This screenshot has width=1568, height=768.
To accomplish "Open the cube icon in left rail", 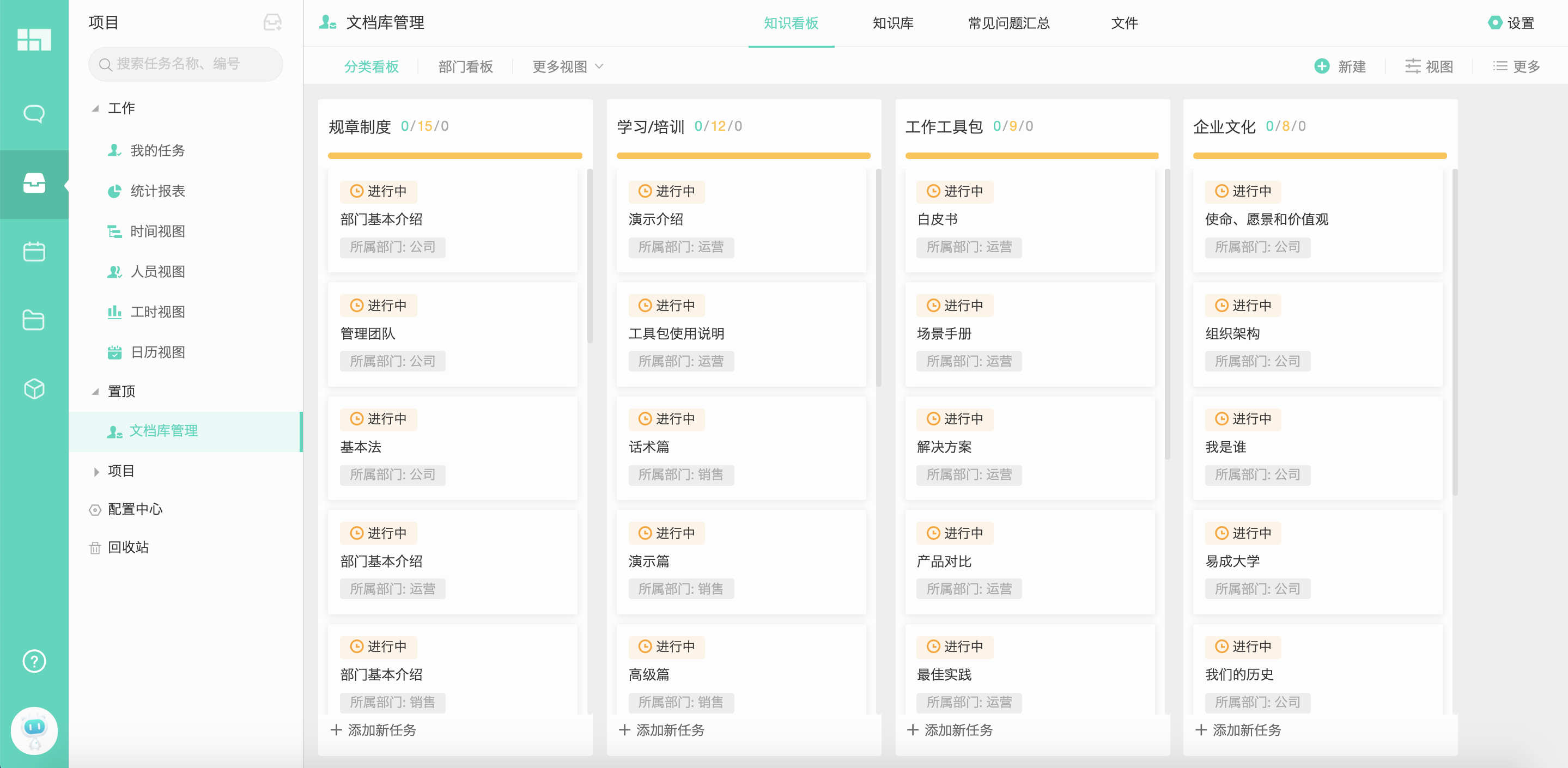I will coord(34,388).
